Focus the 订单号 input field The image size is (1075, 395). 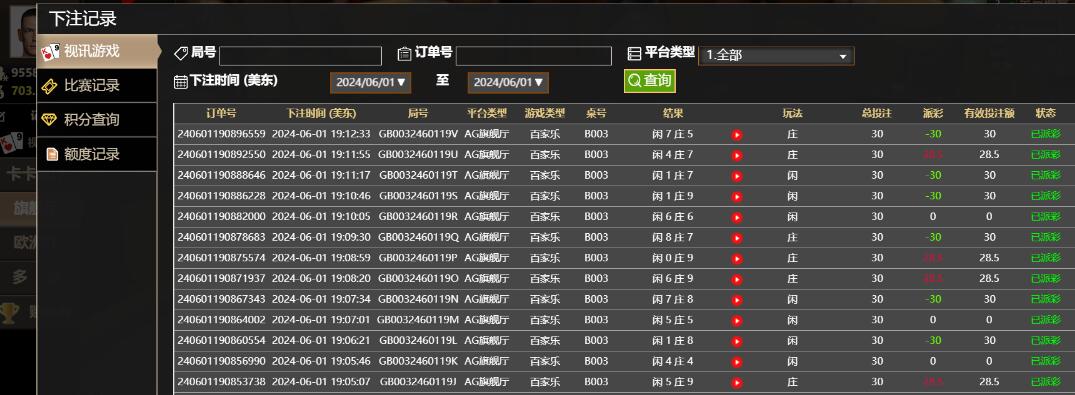(x=533, y=56)
